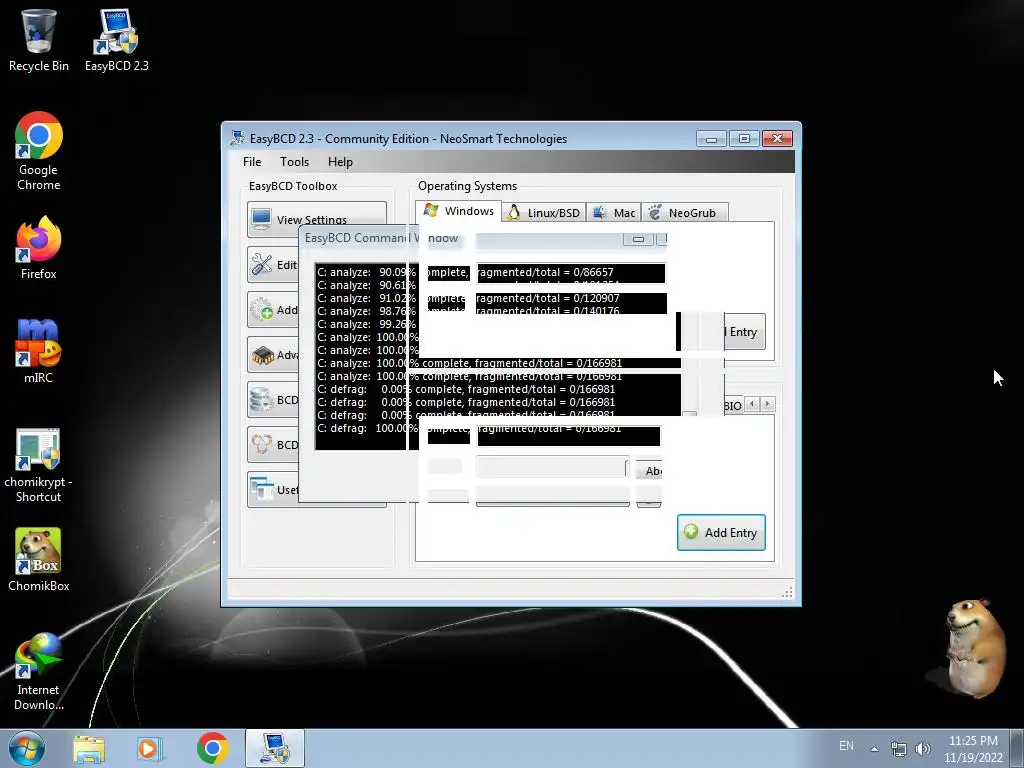The image size is (1024, 768).
Task: Open the Tools menu
Action: point(295,162)
